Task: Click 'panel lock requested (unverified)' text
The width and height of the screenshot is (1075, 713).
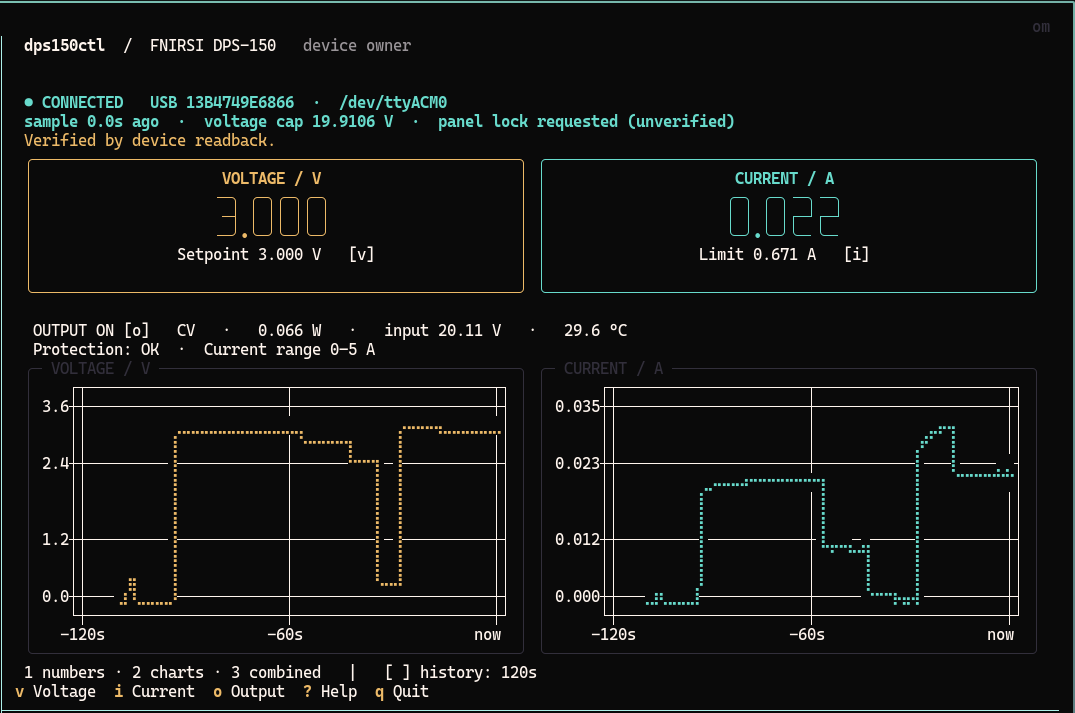Action: (586, 121)
